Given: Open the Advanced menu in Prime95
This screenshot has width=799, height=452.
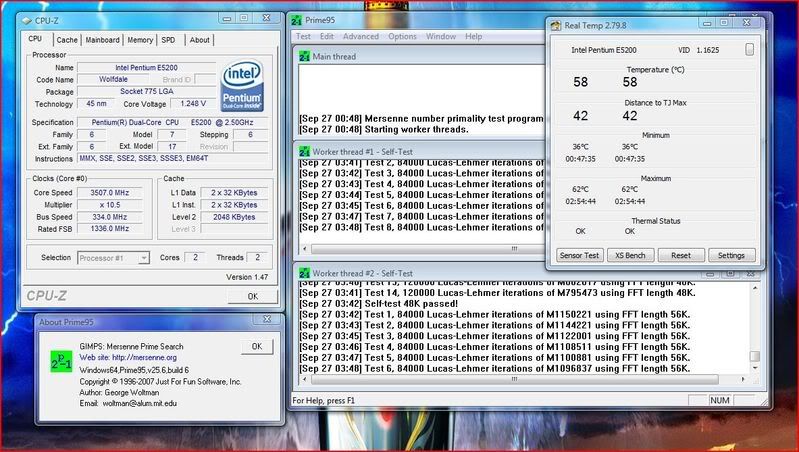Looking at the screenshot, I should [361, 36].
